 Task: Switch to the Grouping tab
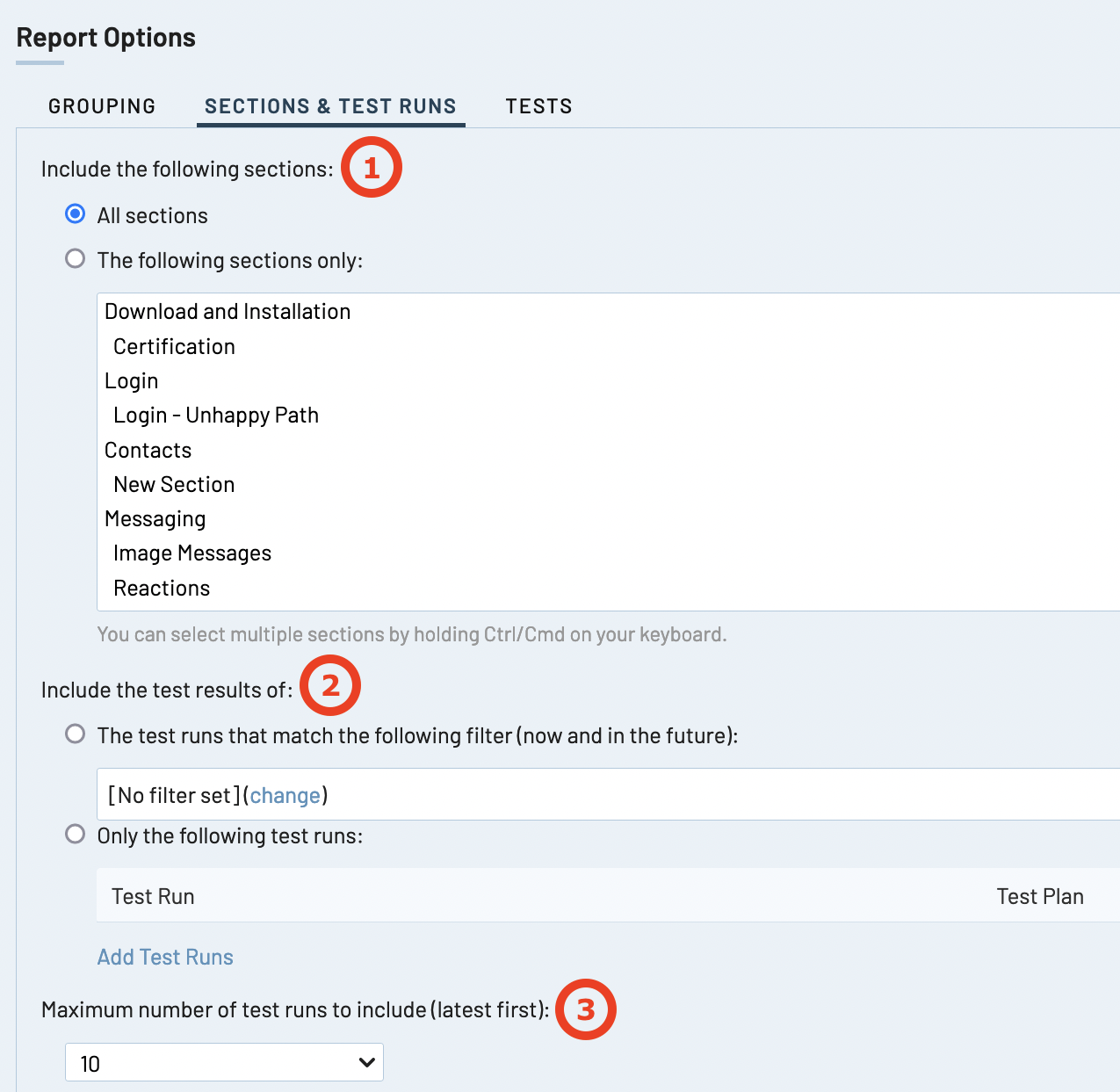point(102,106)
